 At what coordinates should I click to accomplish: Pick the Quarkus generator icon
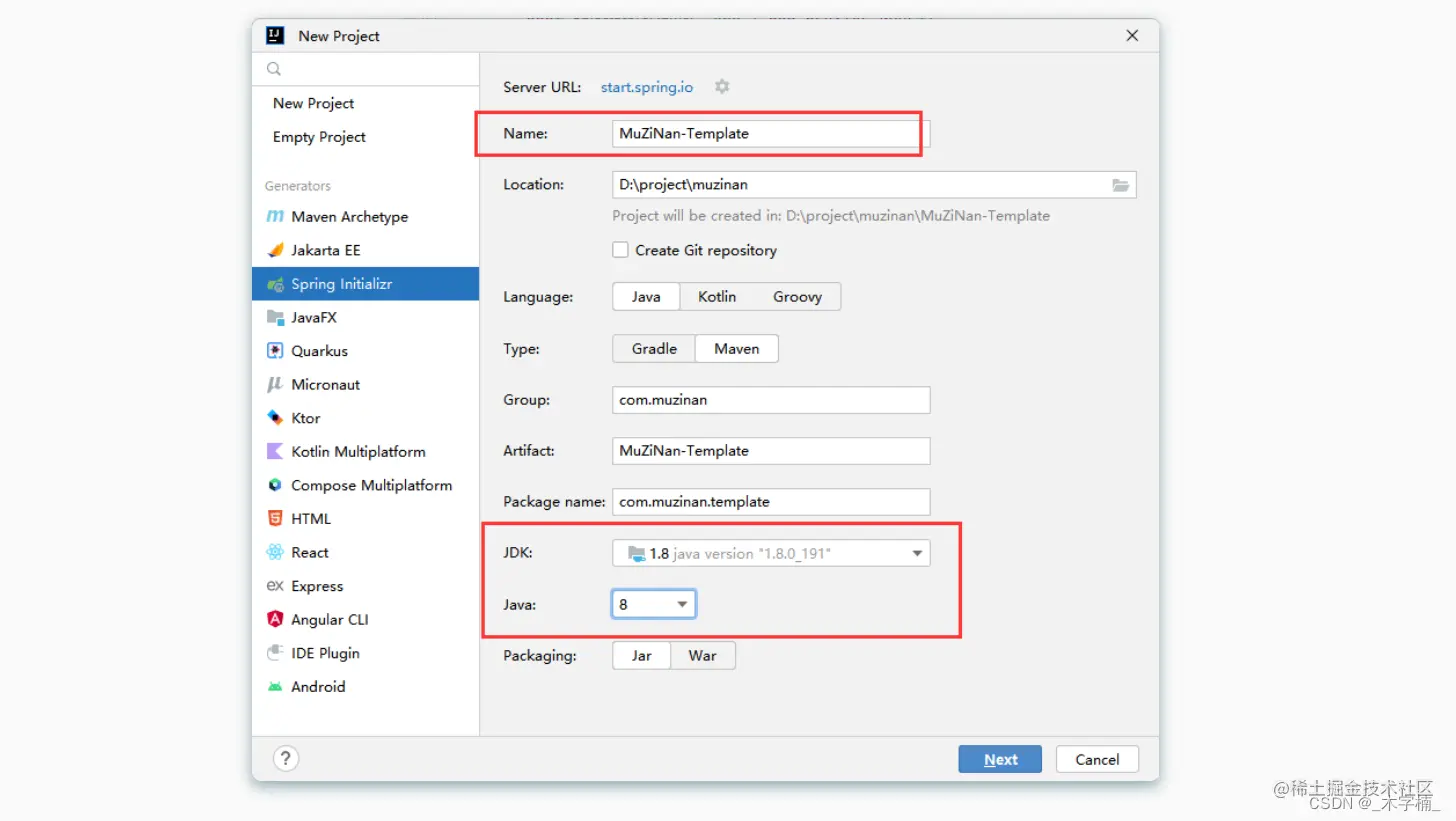coord(275,351)
